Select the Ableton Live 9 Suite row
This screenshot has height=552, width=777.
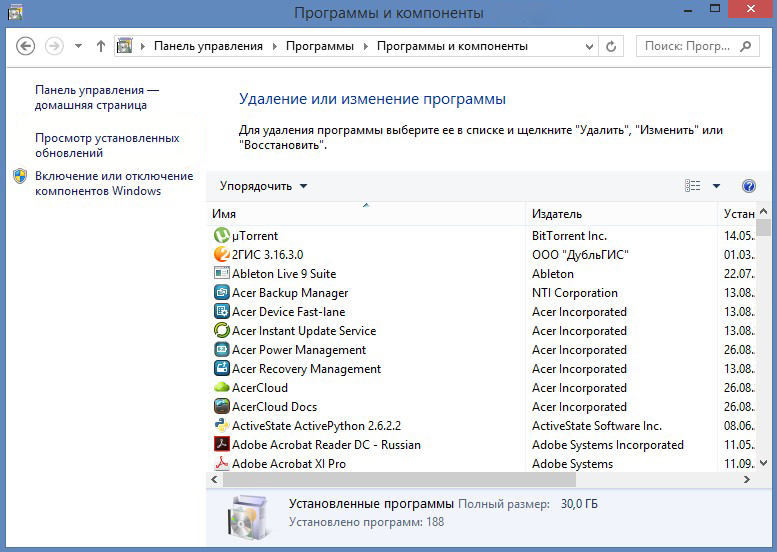coord(482,274)
